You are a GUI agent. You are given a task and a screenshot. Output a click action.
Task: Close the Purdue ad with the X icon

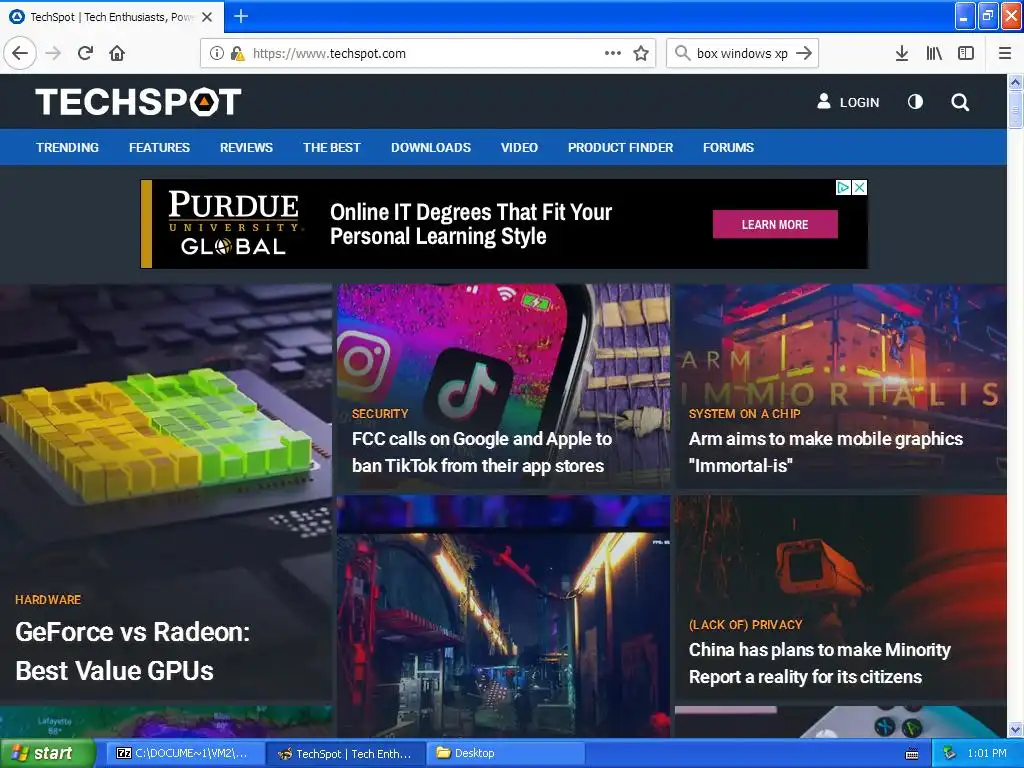860,187
